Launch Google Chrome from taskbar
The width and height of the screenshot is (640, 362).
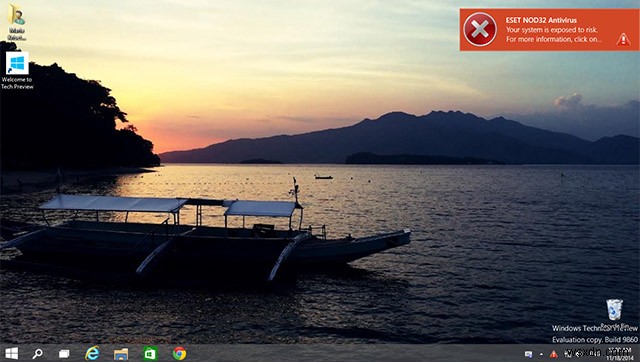(179, 353)
